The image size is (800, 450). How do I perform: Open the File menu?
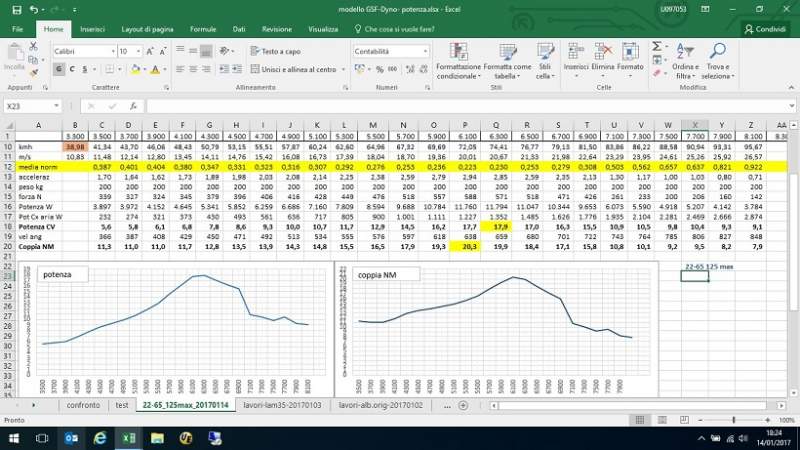tap(18, 29)
